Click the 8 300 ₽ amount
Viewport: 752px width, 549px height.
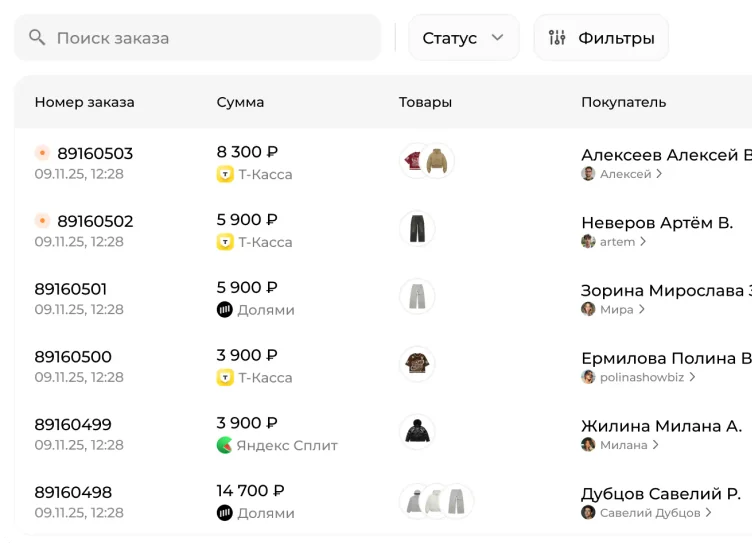247,152
